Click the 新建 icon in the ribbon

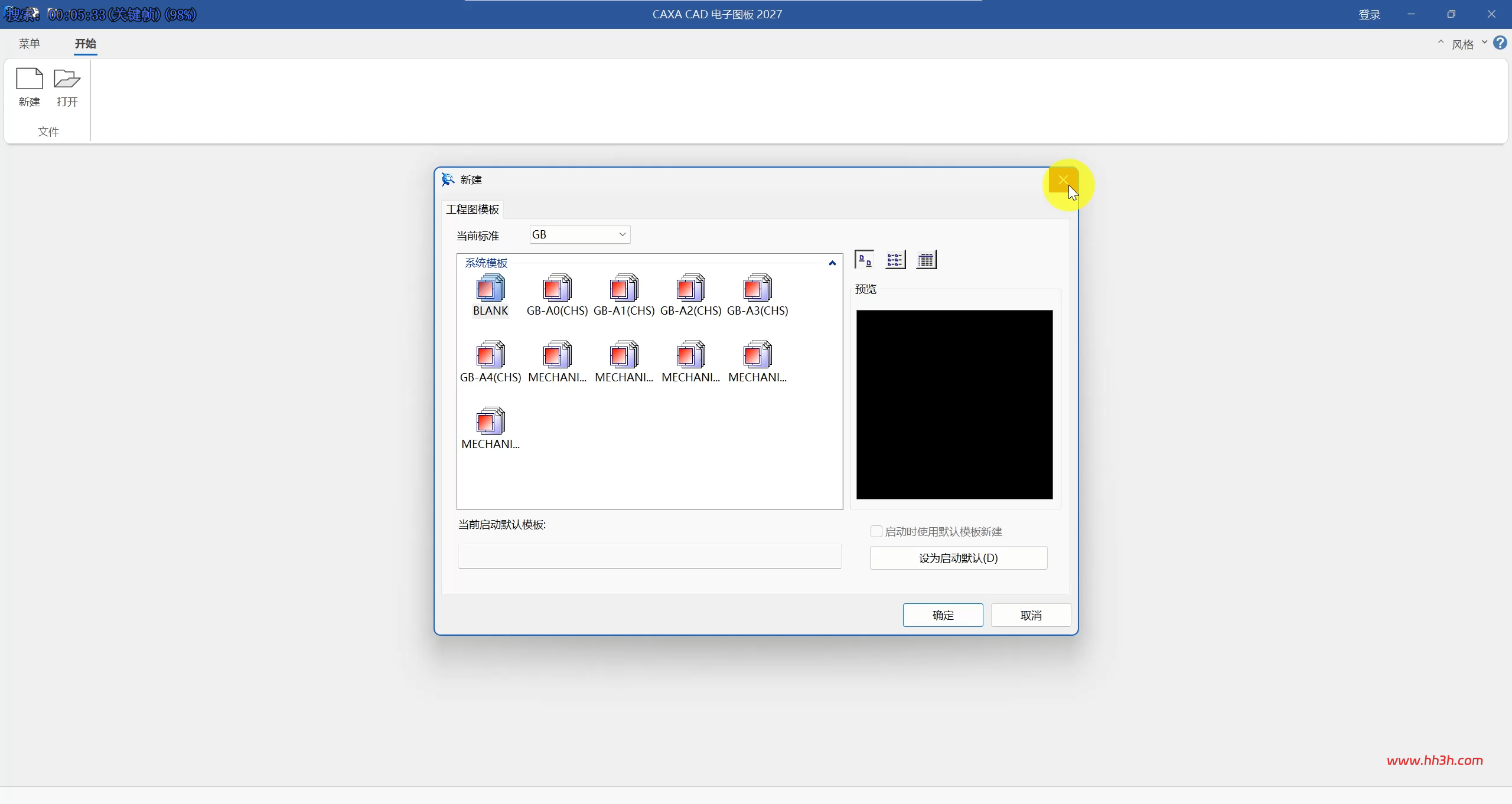(29, 87)
